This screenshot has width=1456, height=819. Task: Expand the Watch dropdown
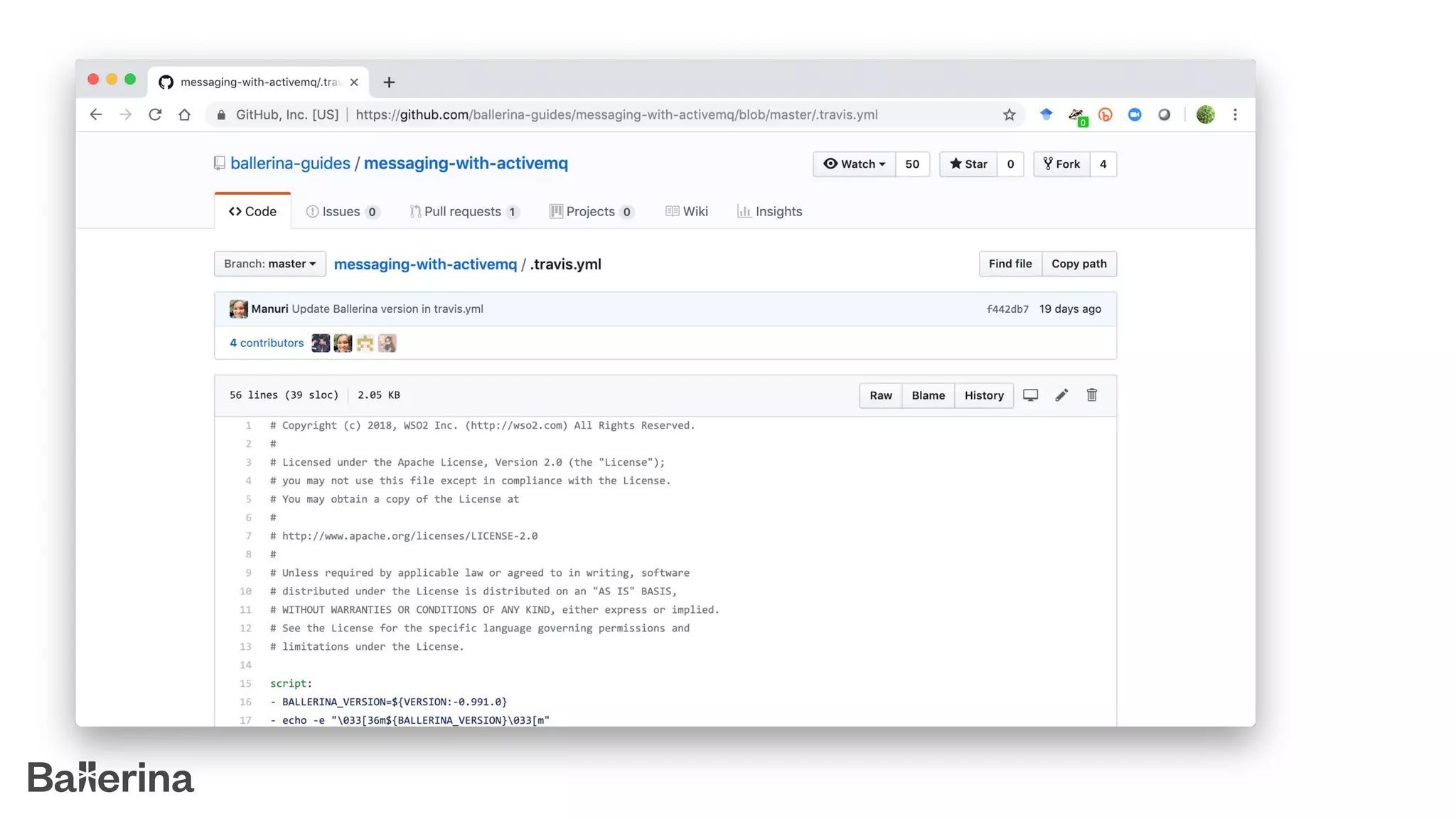[854, 164]
